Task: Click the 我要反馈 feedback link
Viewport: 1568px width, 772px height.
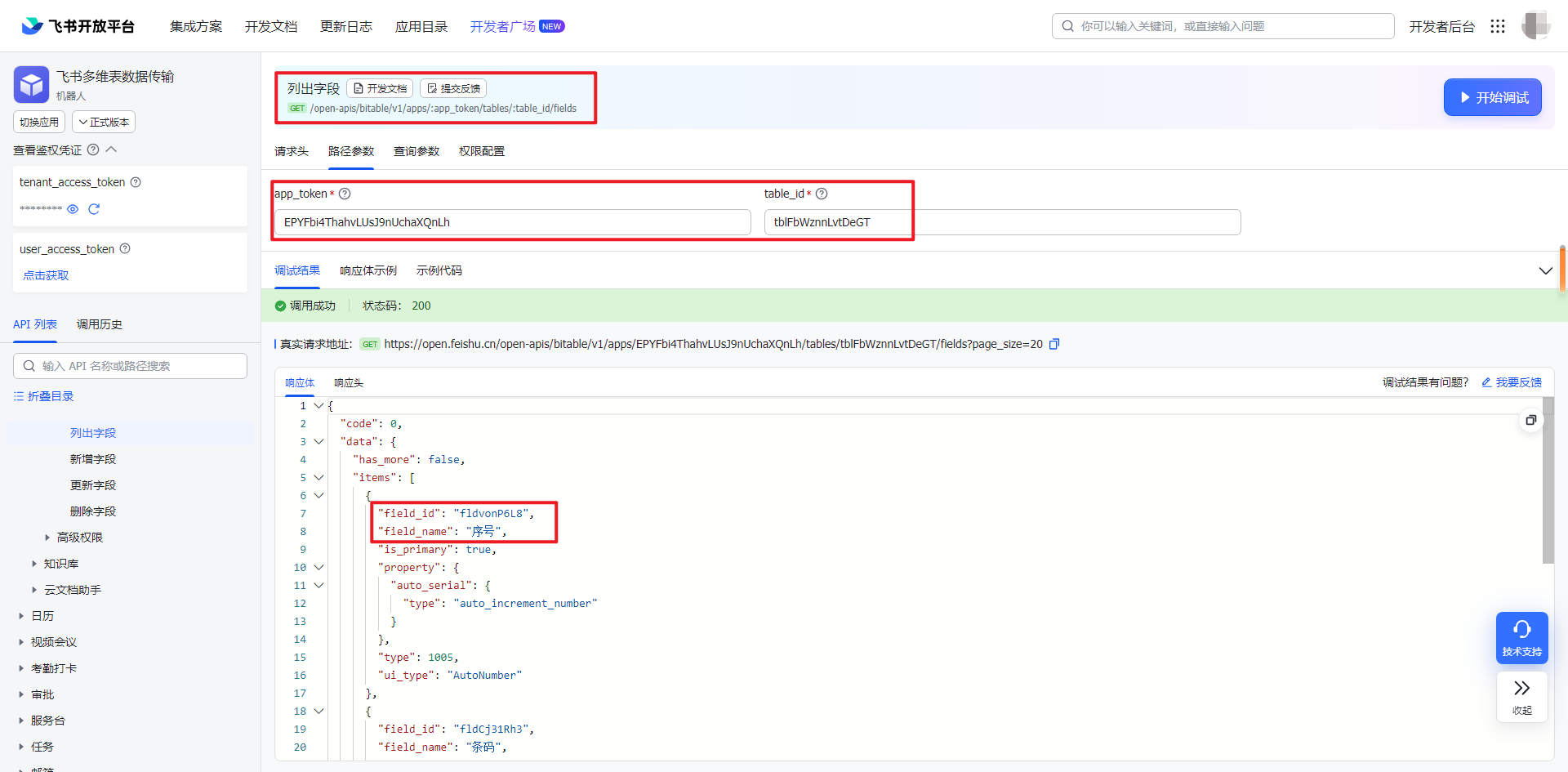Action: point(1512,382)
